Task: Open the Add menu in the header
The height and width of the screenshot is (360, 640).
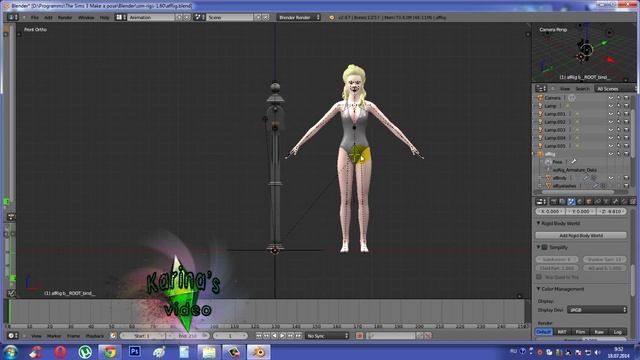Action: [48, 18]
